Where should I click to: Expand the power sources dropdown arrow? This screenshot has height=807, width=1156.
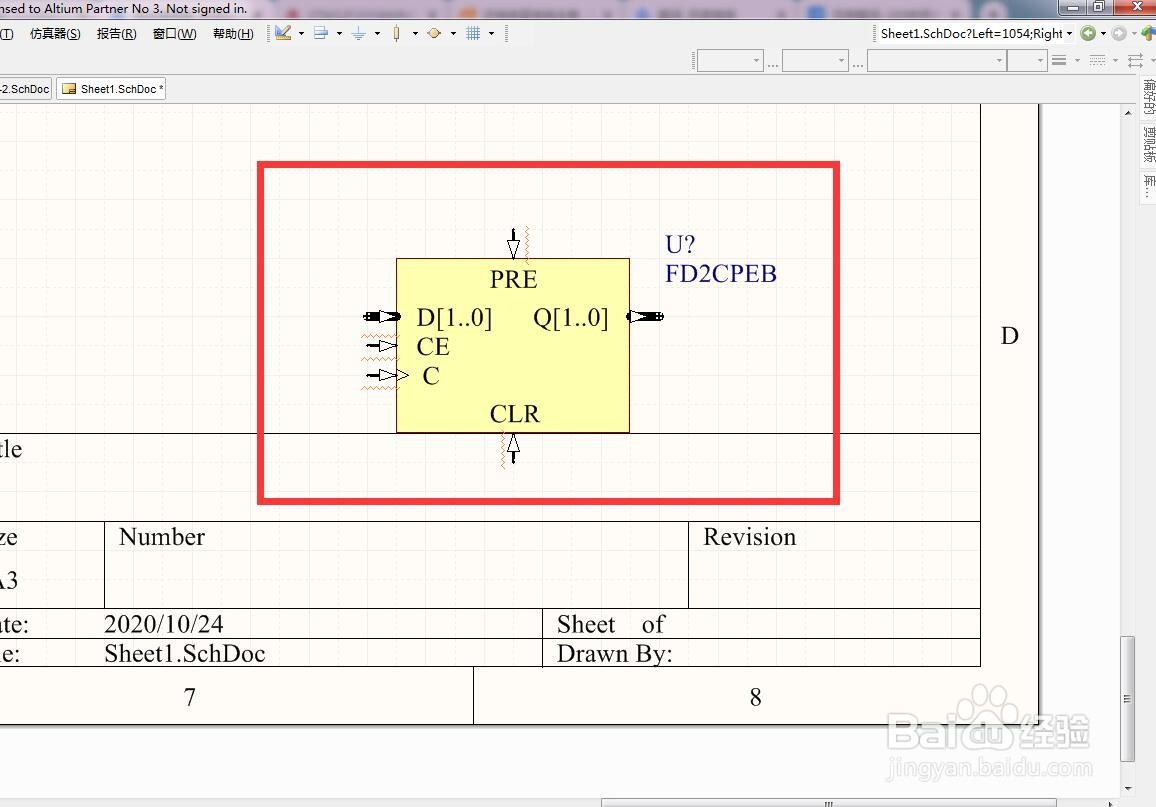pyautogui.click(x=377, y=33)
